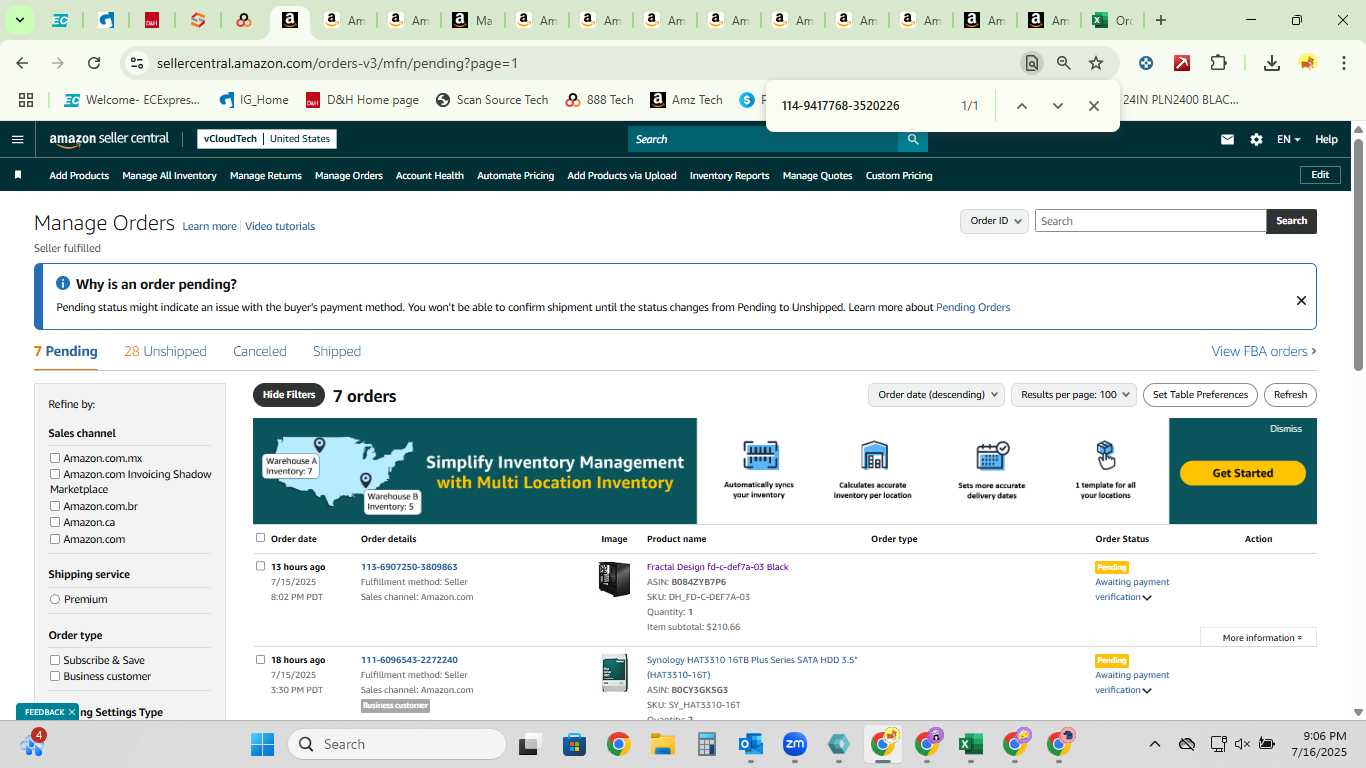Click the magnifier button in the Seller Central search bar
This screenshot has height=768, width=1366.
pyautogui.click(x=912, y=139)
